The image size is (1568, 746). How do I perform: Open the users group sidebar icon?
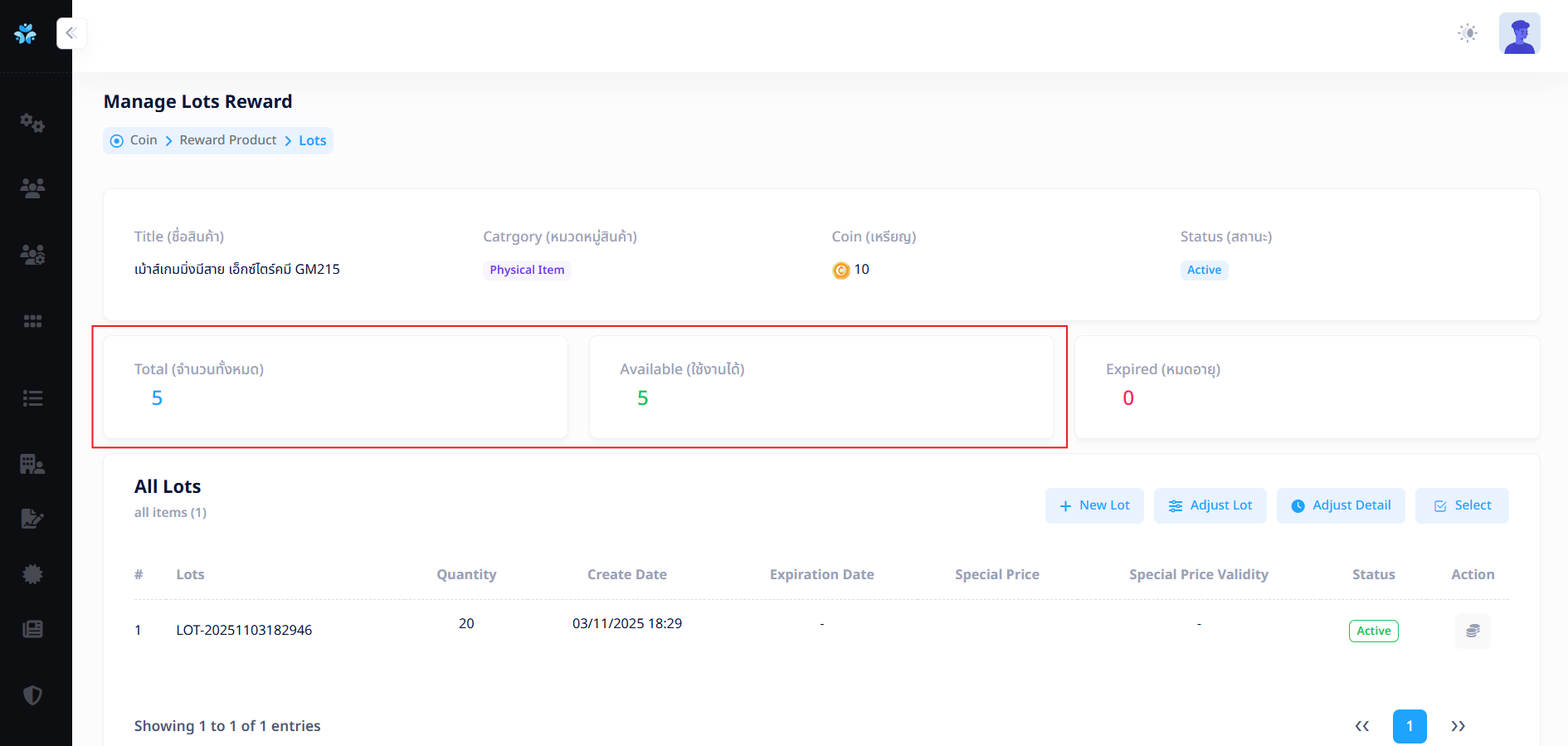[32, 188]
